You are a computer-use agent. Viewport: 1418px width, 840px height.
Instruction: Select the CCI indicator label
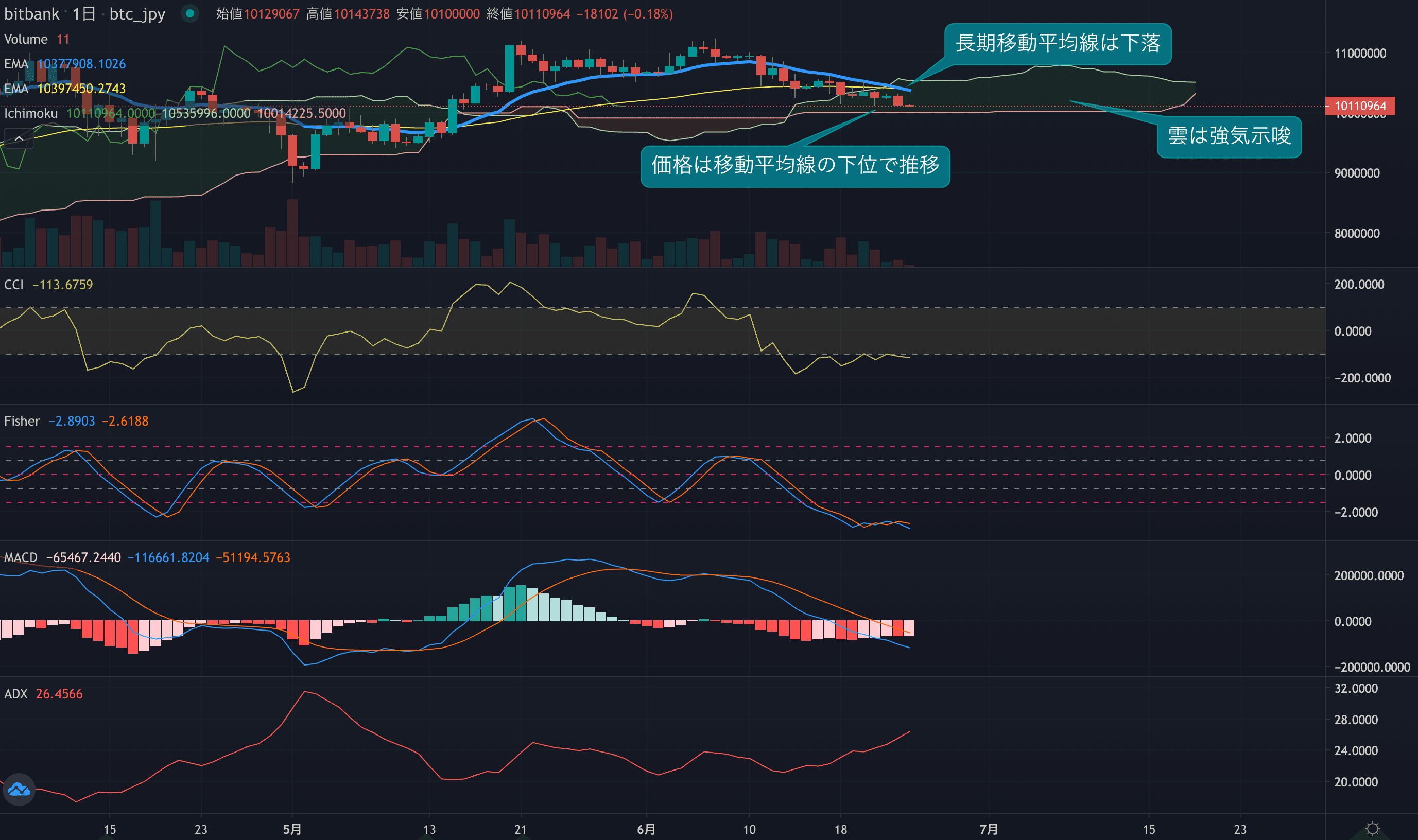click(x=14, y=284)
